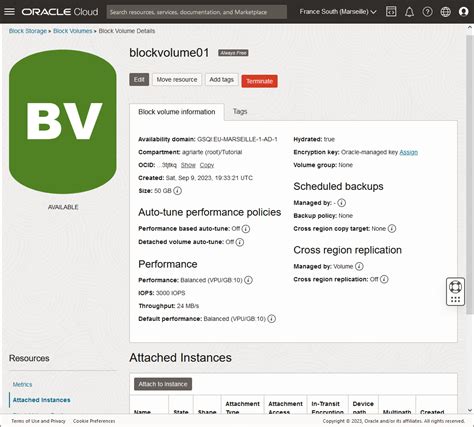Click the Edit button
This screenshot has height=427, width=474.
click(x=139, y=80)
